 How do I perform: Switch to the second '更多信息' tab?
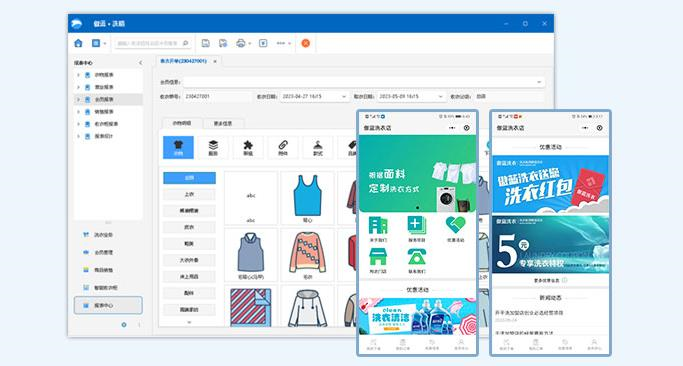coord(223,124)
